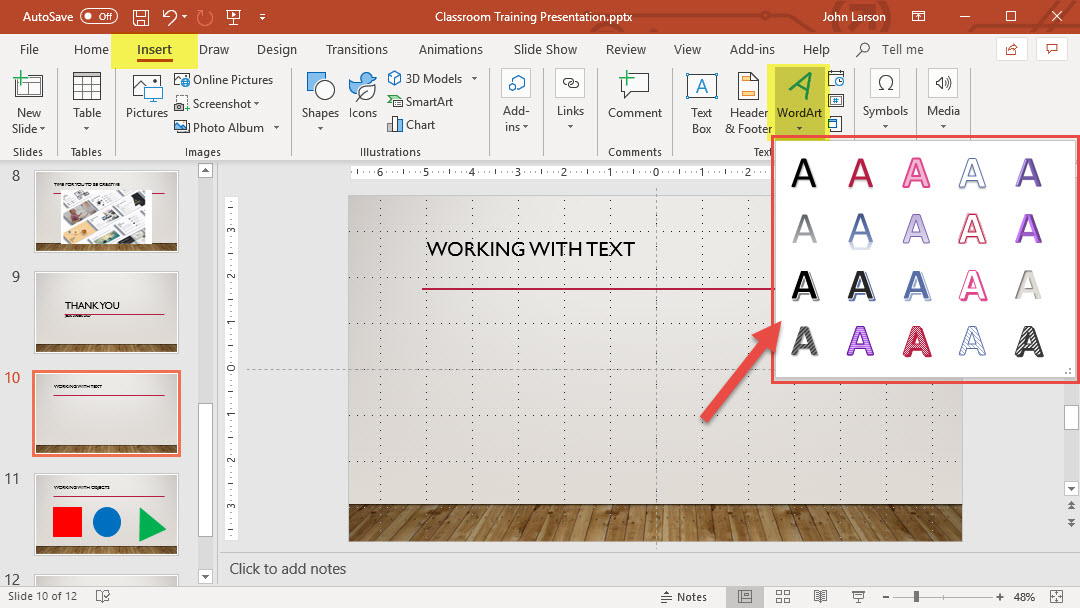Screen dimensions: 1080x608
Task: Switch to the Design tab
Action: pyautogui.click(x=276, y=49)
